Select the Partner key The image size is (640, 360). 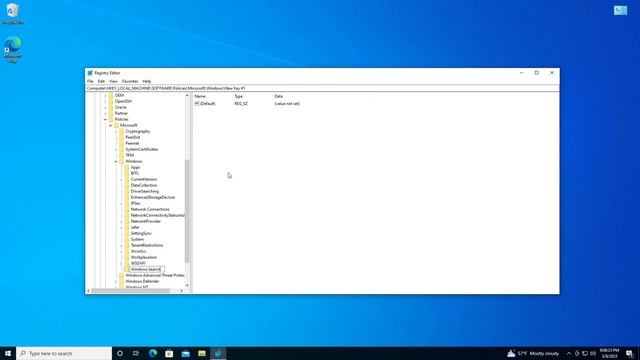coord(121,113)
